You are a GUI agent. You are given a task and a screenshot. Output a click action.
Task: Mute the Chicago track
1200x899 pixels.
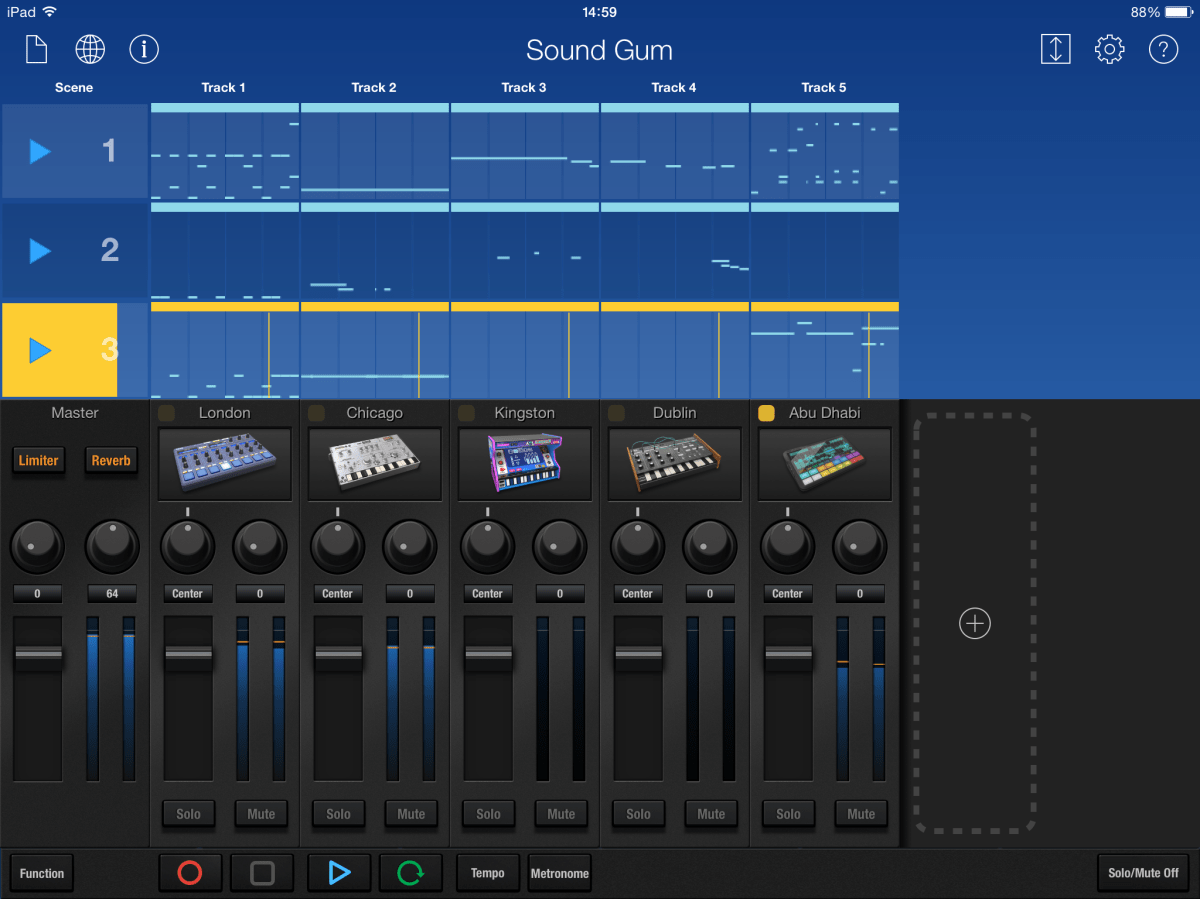coord(411,814)
